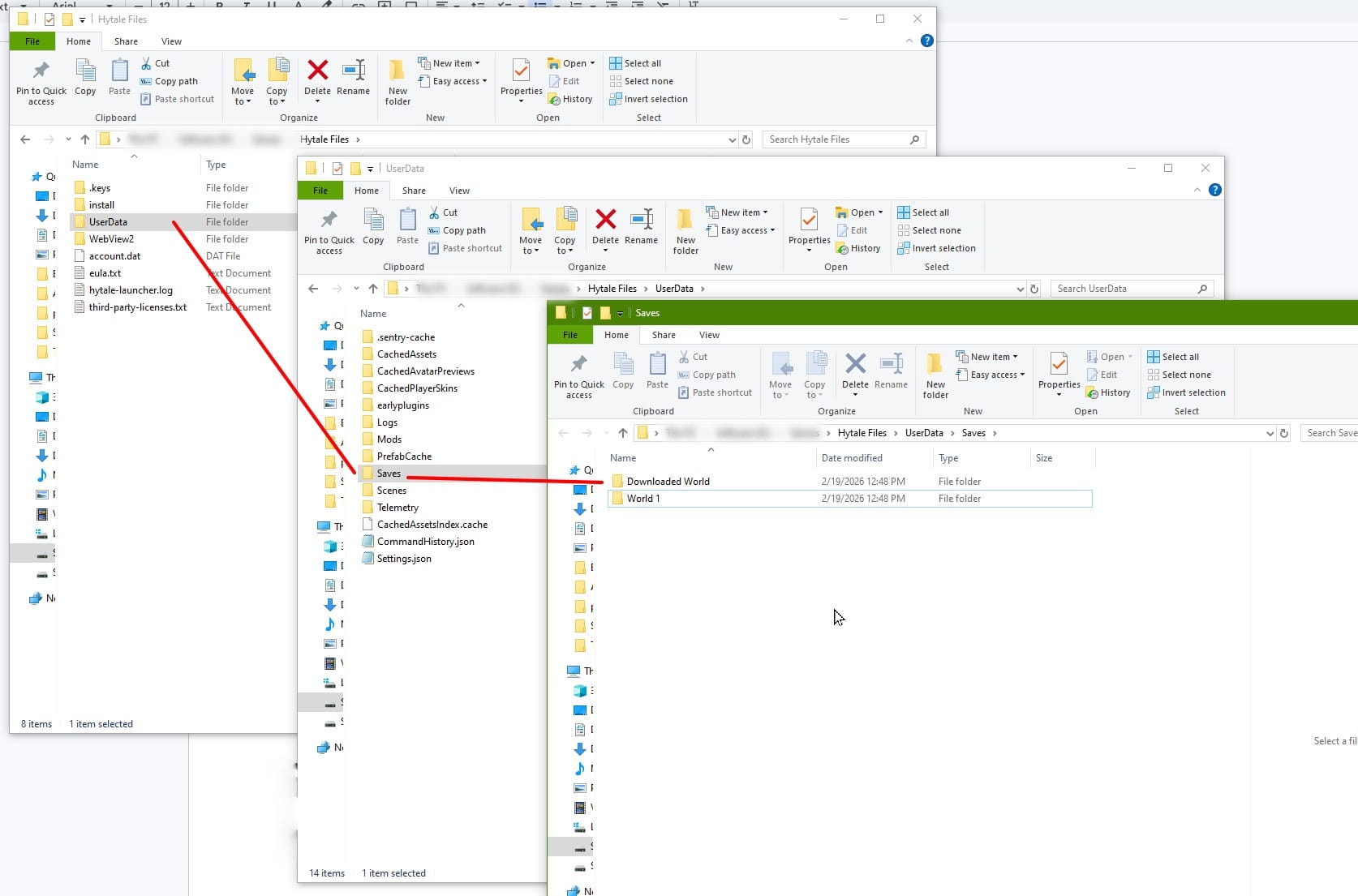The width and height of the screenshot is (1358, 896).
Task: Click Copy icon in Hytale Files ribbon
Action: (x=85, y=78)
